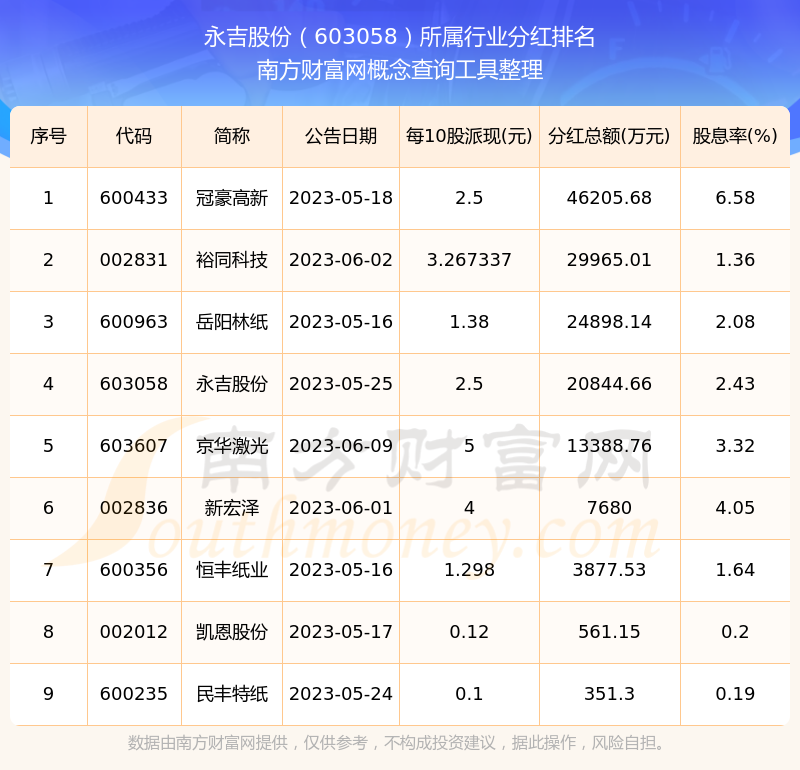The height and width of the screenshot is (770, 800).
Task: Click stock name 冠豪高新
Action: click(x=232, y=198)
